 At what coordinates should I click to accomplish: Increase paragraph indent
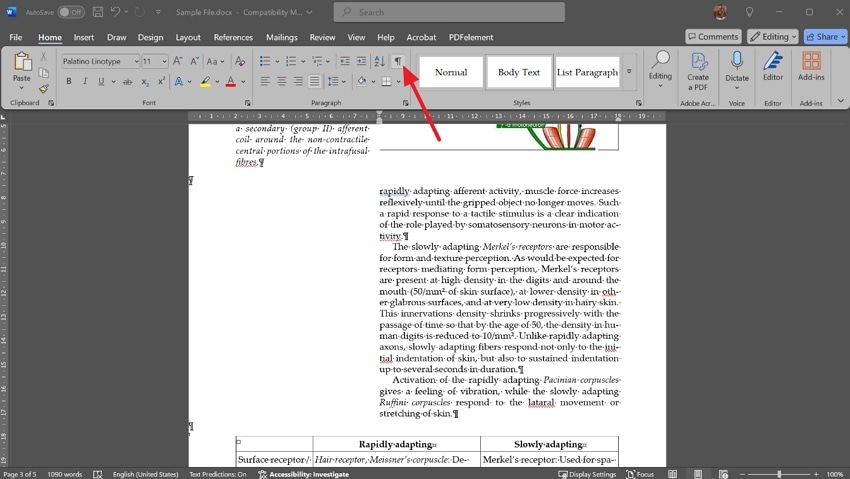(361, 61)
